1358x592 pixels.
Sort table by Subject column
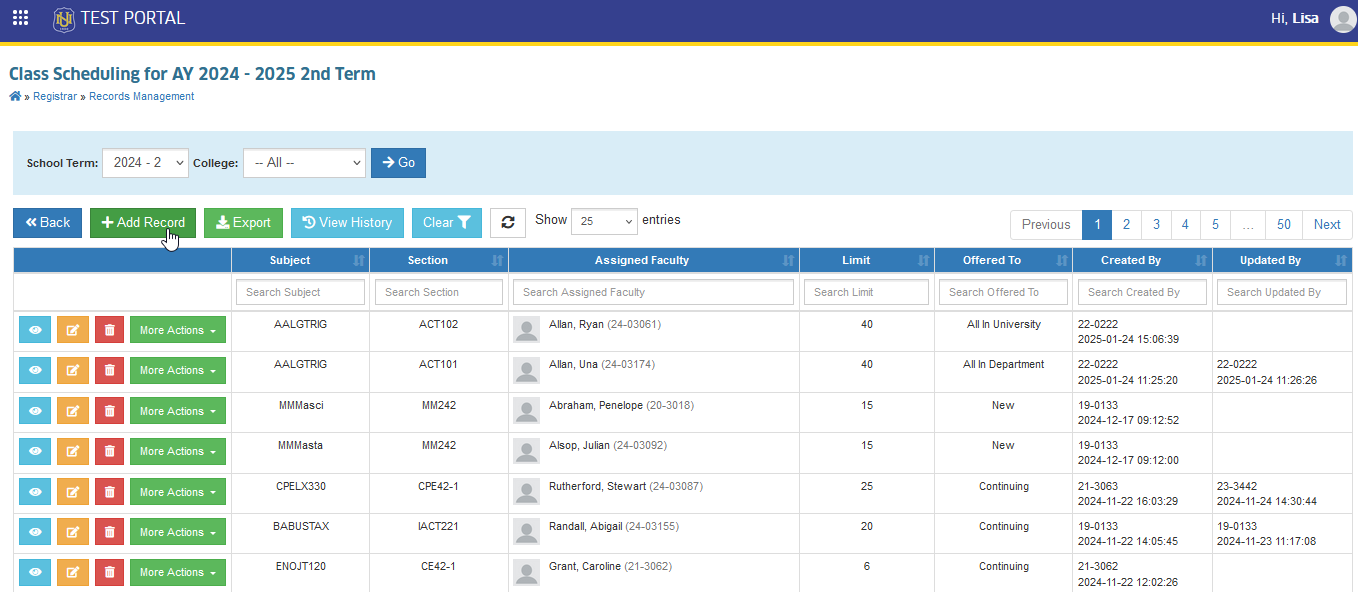coord(300,260)
